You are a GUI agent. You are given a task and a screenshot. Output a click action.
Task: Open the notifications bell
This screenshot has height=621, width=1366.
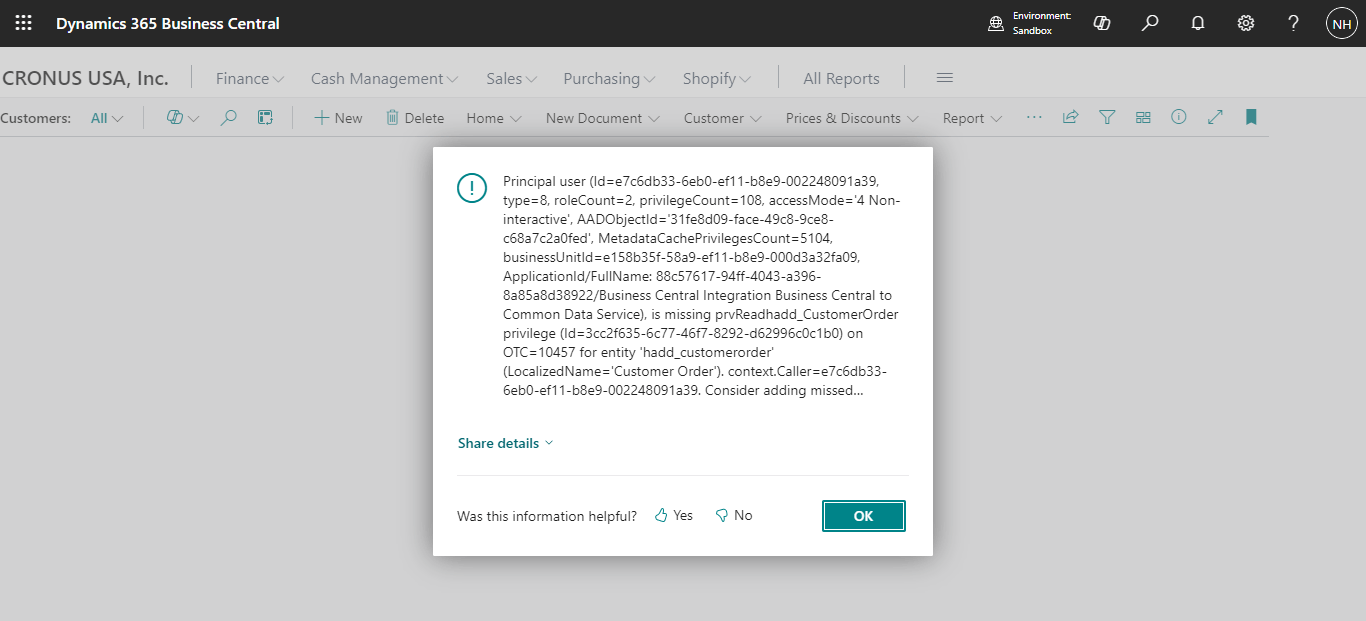tap(1198, 23)
